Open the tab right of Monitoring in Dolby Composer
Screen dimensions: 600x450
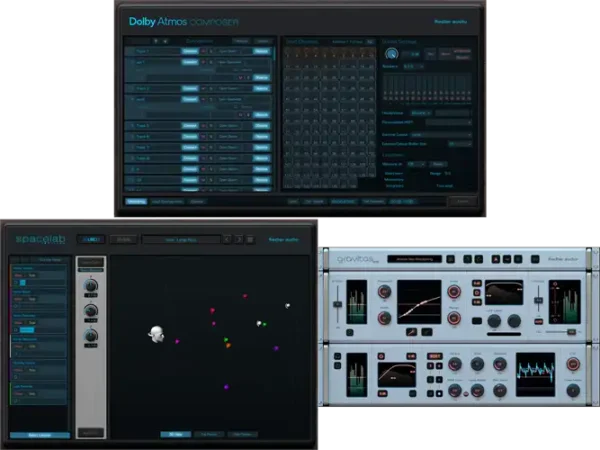(x=168, y=201)
